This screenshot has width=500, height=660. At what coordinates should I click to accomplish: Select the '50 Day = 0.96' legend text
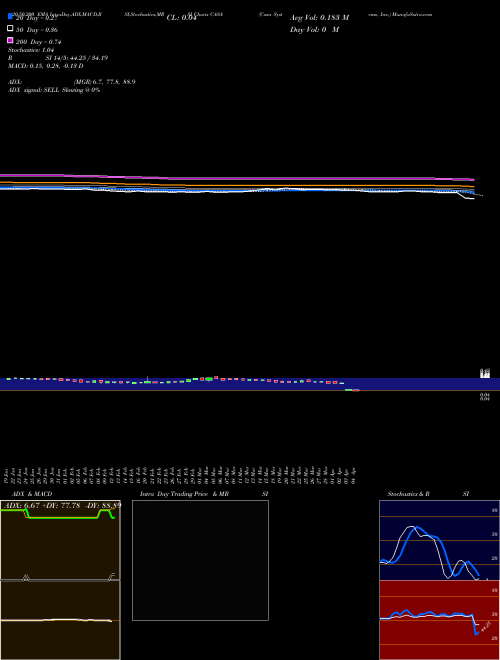(x=37, y=30)
